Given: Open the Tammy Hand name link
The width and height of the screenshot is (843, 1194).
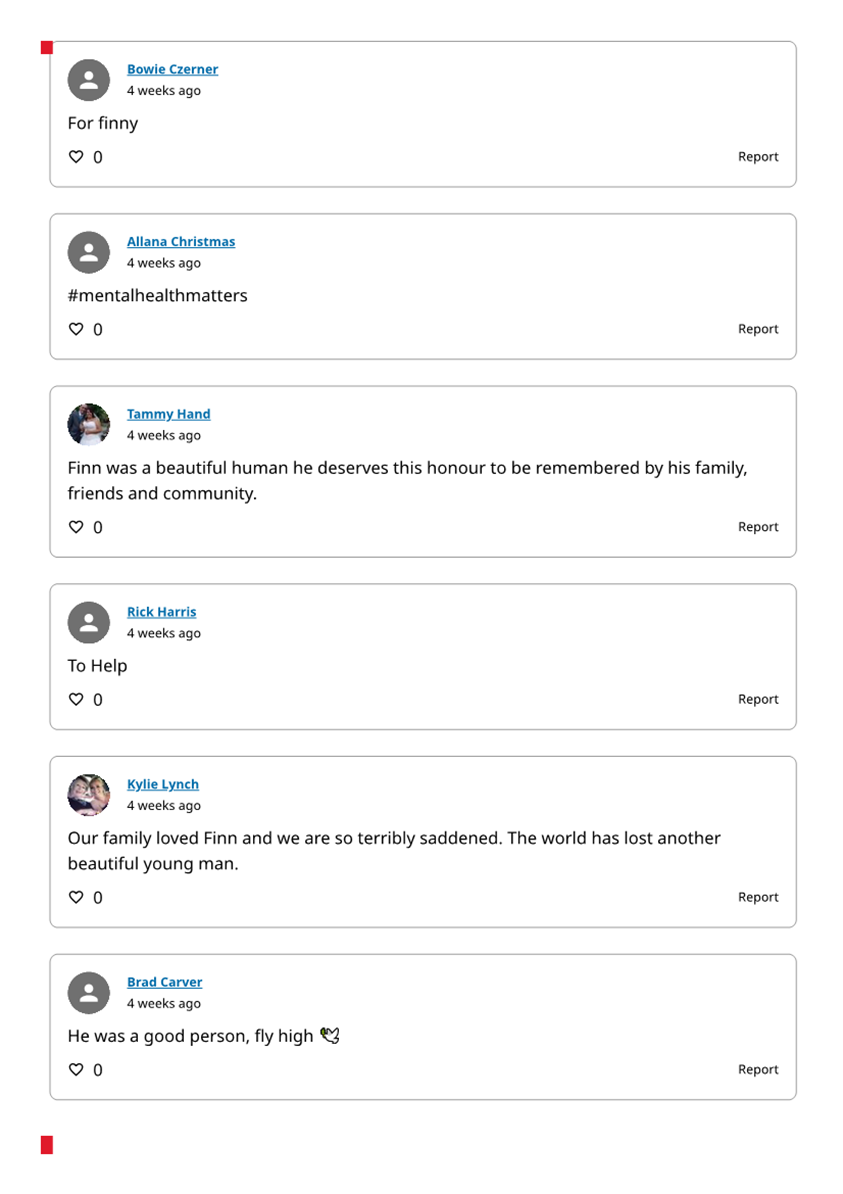Looking at the screenshot, I should click(168, 414).
